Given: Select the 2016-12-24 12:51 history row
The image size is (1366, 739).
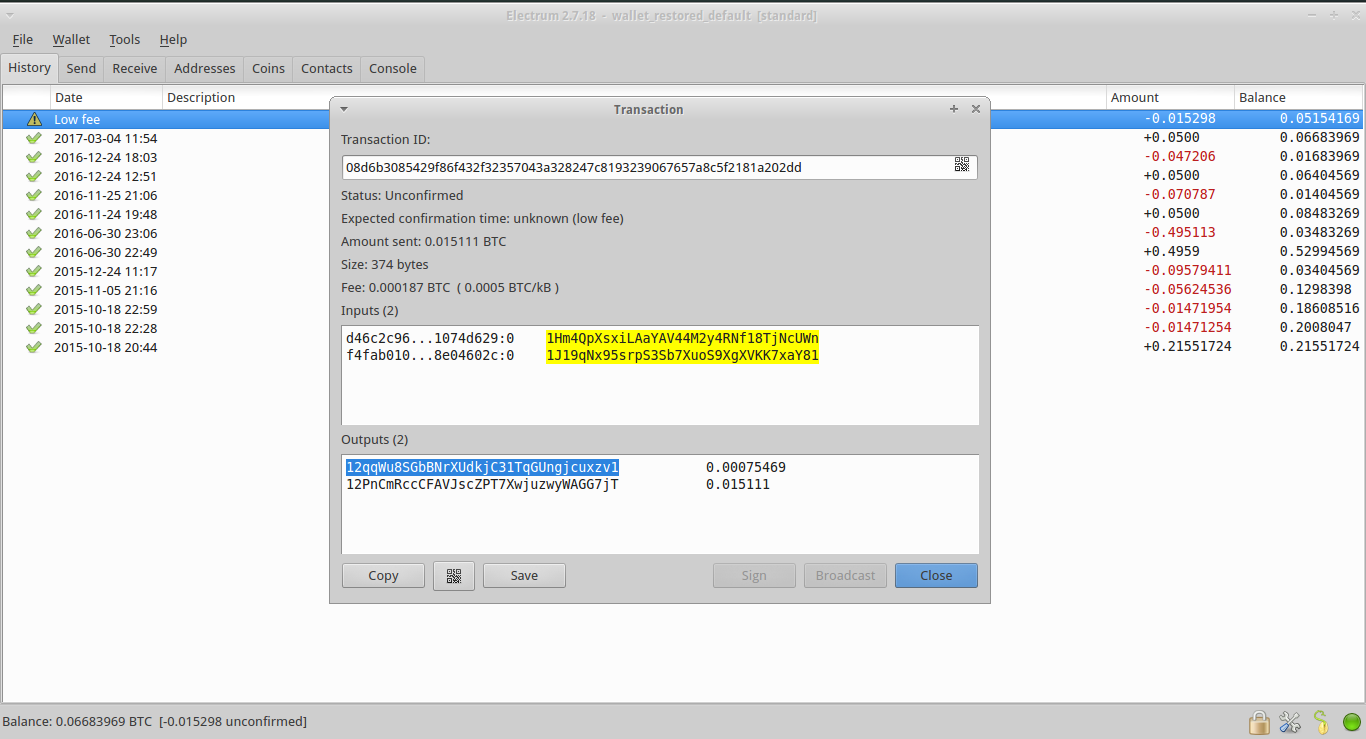Looking at the screenshot, I should 683,176.
